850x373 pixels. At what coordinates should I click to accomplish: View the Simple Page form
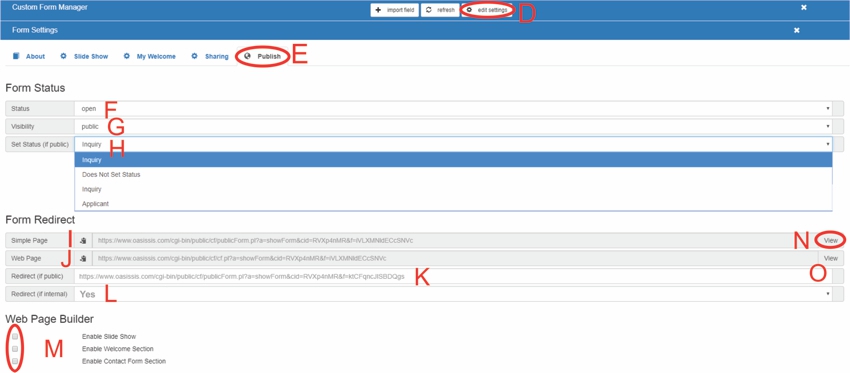pyautogui.click(x=830, y=240)
